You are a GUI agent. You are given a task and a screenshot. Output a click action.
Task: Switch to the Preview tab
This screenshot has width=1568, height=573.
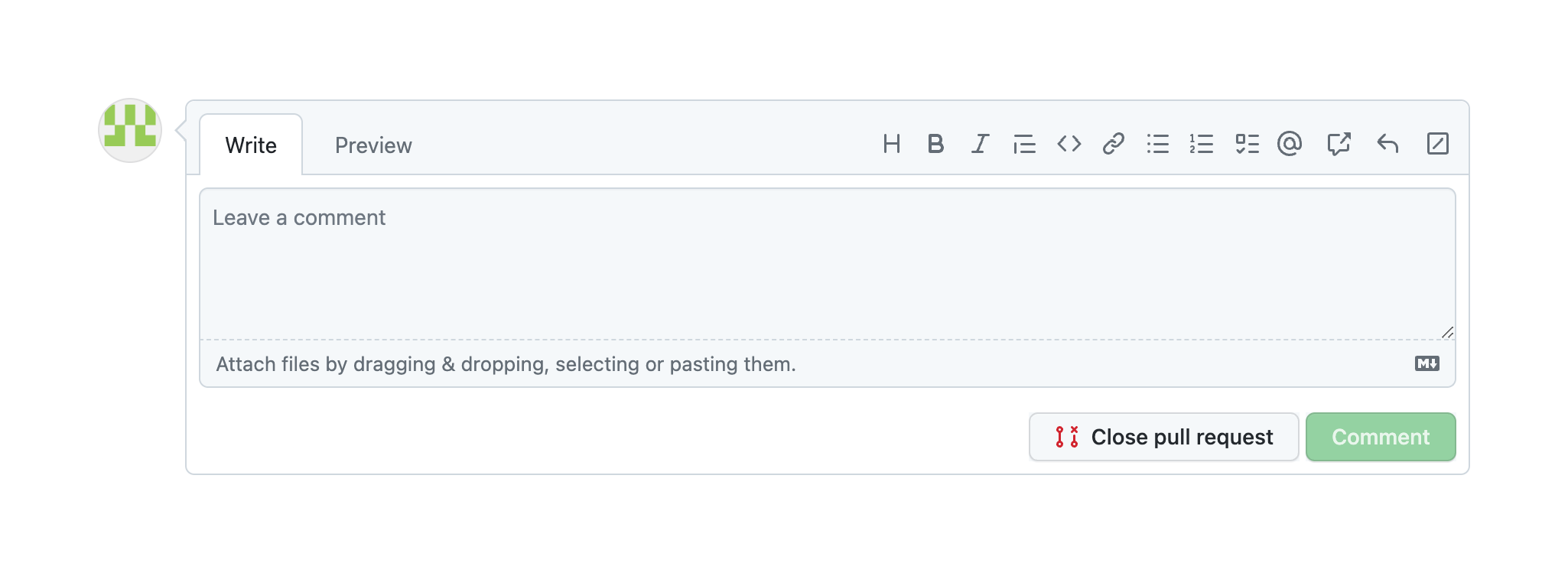pyautogui.click(x=373, y=145)
